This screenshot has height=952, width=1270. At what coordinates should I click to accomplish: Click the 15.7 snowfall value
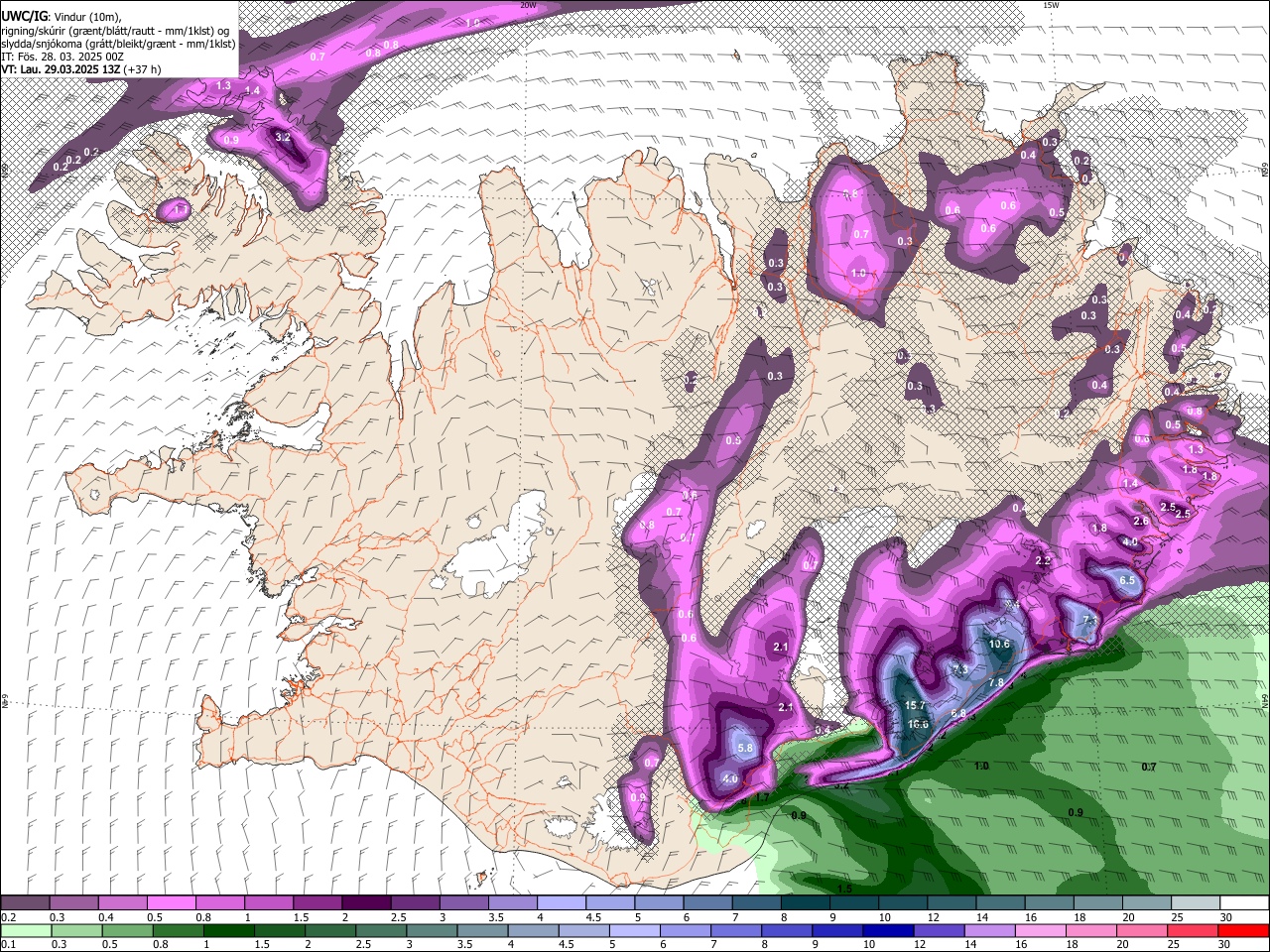pyautogui.click(x=915, y=705)
